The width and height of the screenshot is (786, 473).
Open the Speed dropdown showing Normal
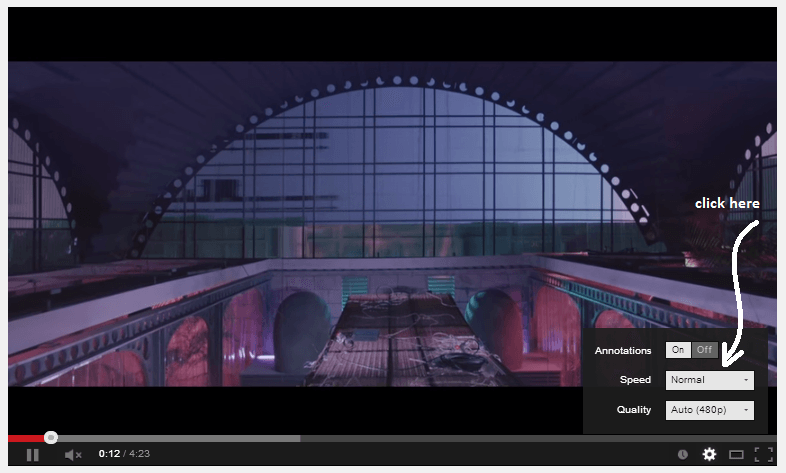[709, 380]
